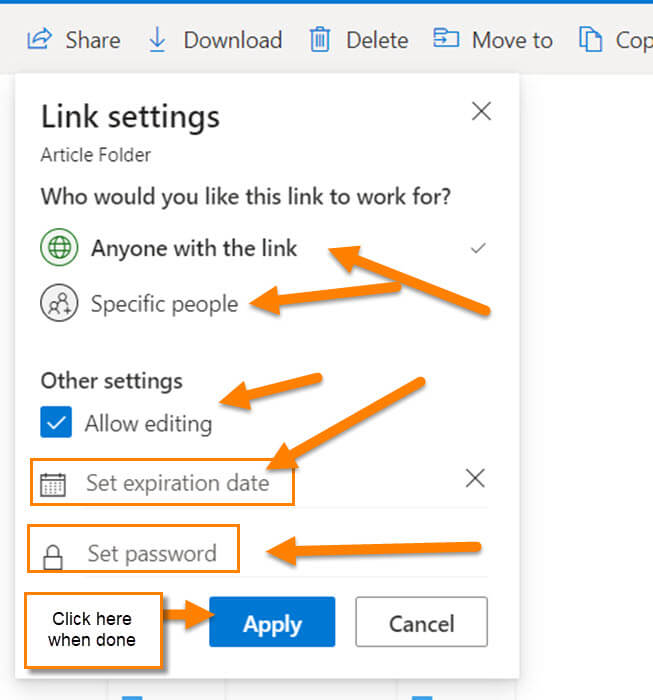The width and height of the screenshot is (653, 700).
Task: Close the Link settings dialog
Action: (x=482, y=111)
